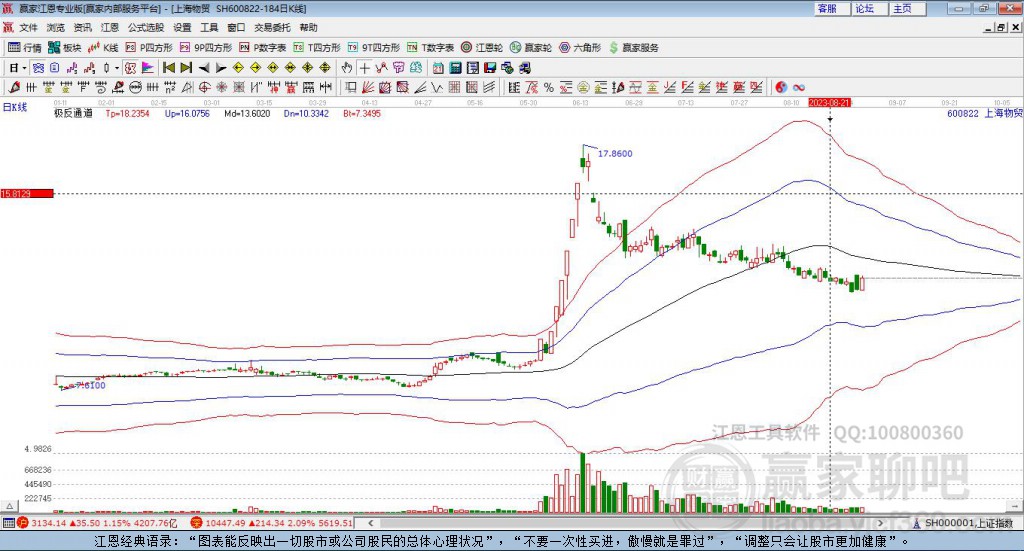Screen dimensions: 1024x551
Task: Open the 设置 menu
Action: (x=182, y=27)
